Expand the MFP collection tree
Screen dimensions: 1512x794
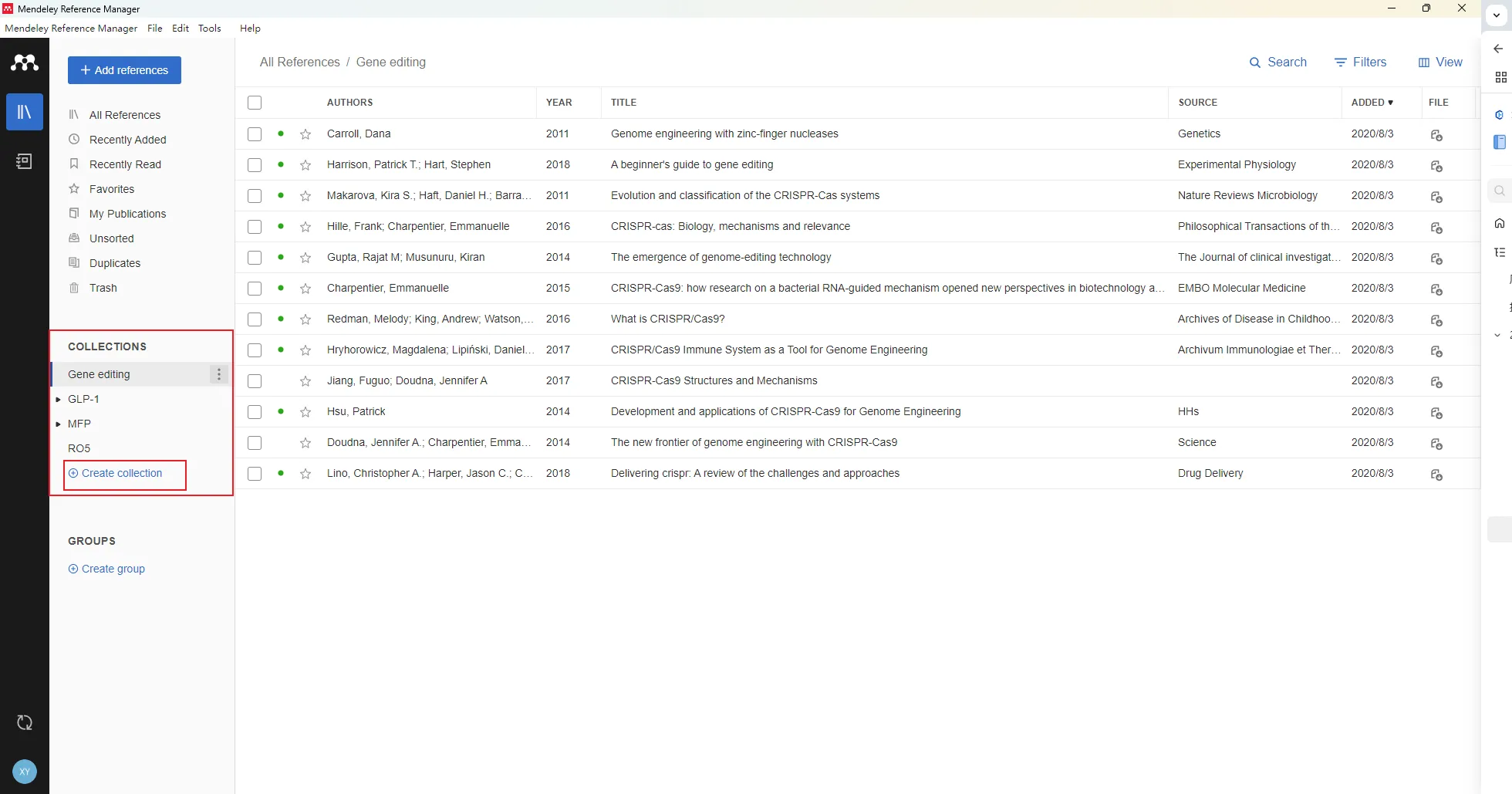pos(59,424)
